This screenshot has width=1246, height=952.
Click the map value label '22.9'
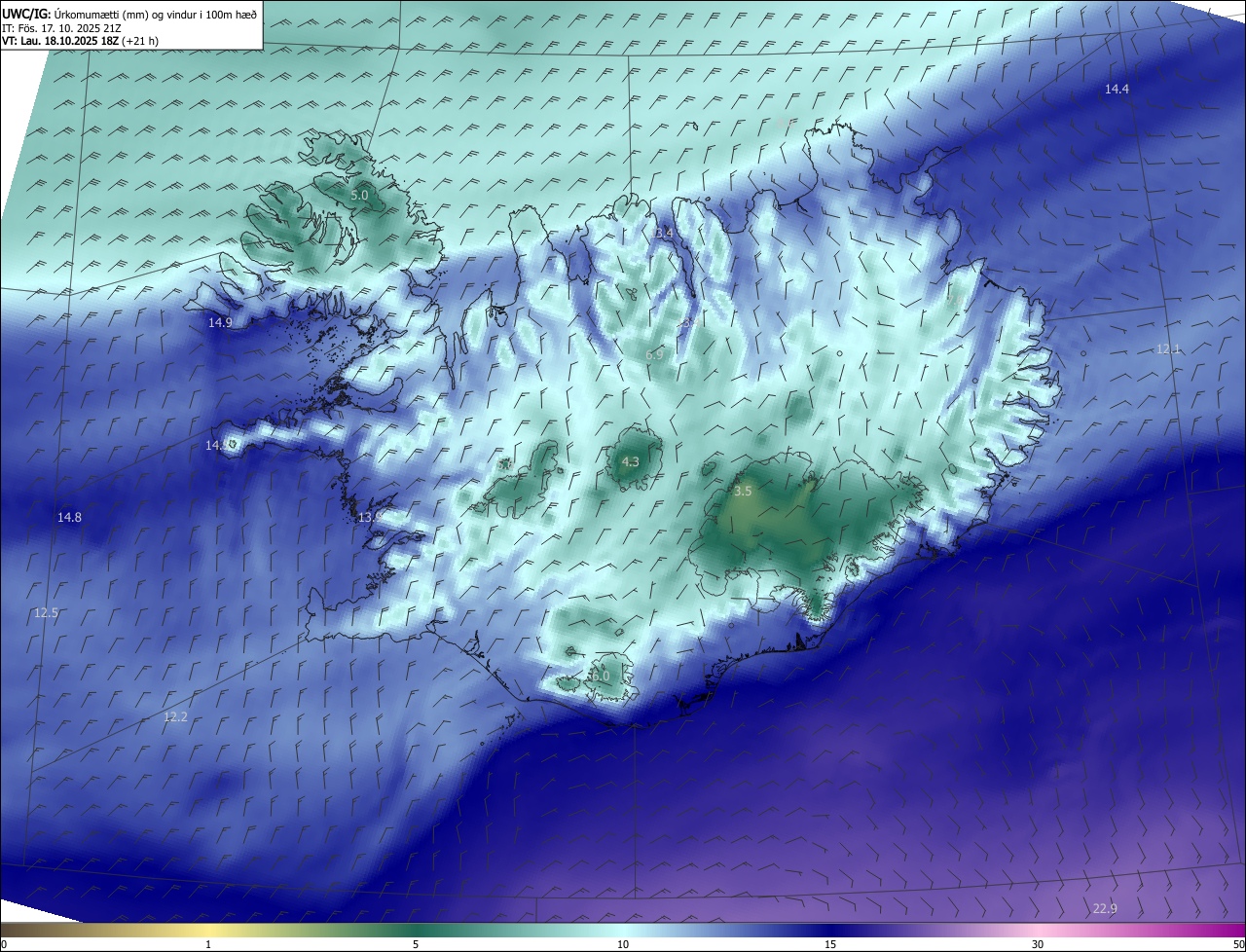click(x=1105, y=909)
